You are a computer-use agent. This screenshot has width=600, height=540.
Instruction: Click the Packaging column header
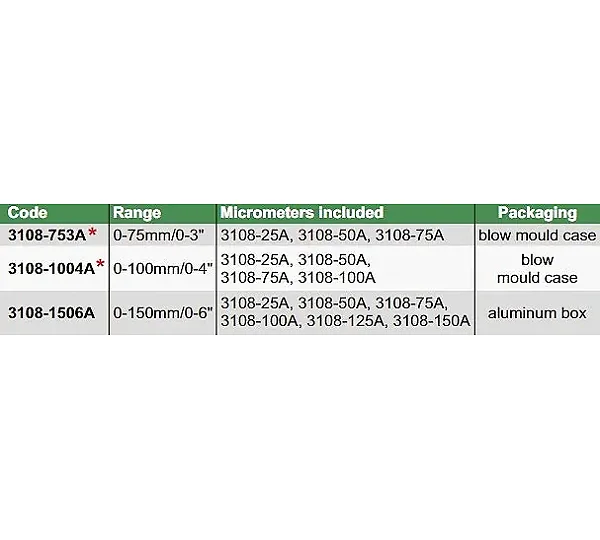(537, 213)
